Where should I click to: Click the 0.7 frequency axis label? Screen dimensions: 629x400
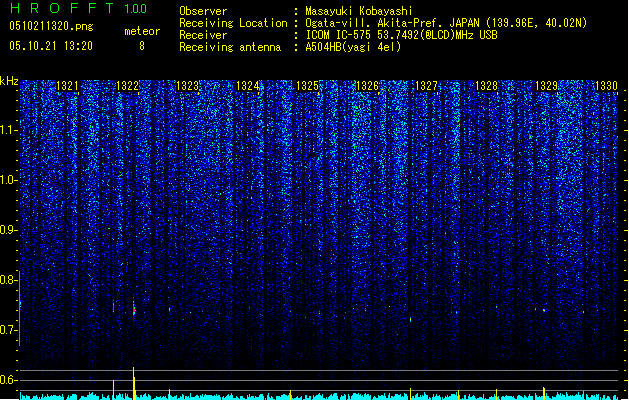pyautogui.click(x=8, y=330)
